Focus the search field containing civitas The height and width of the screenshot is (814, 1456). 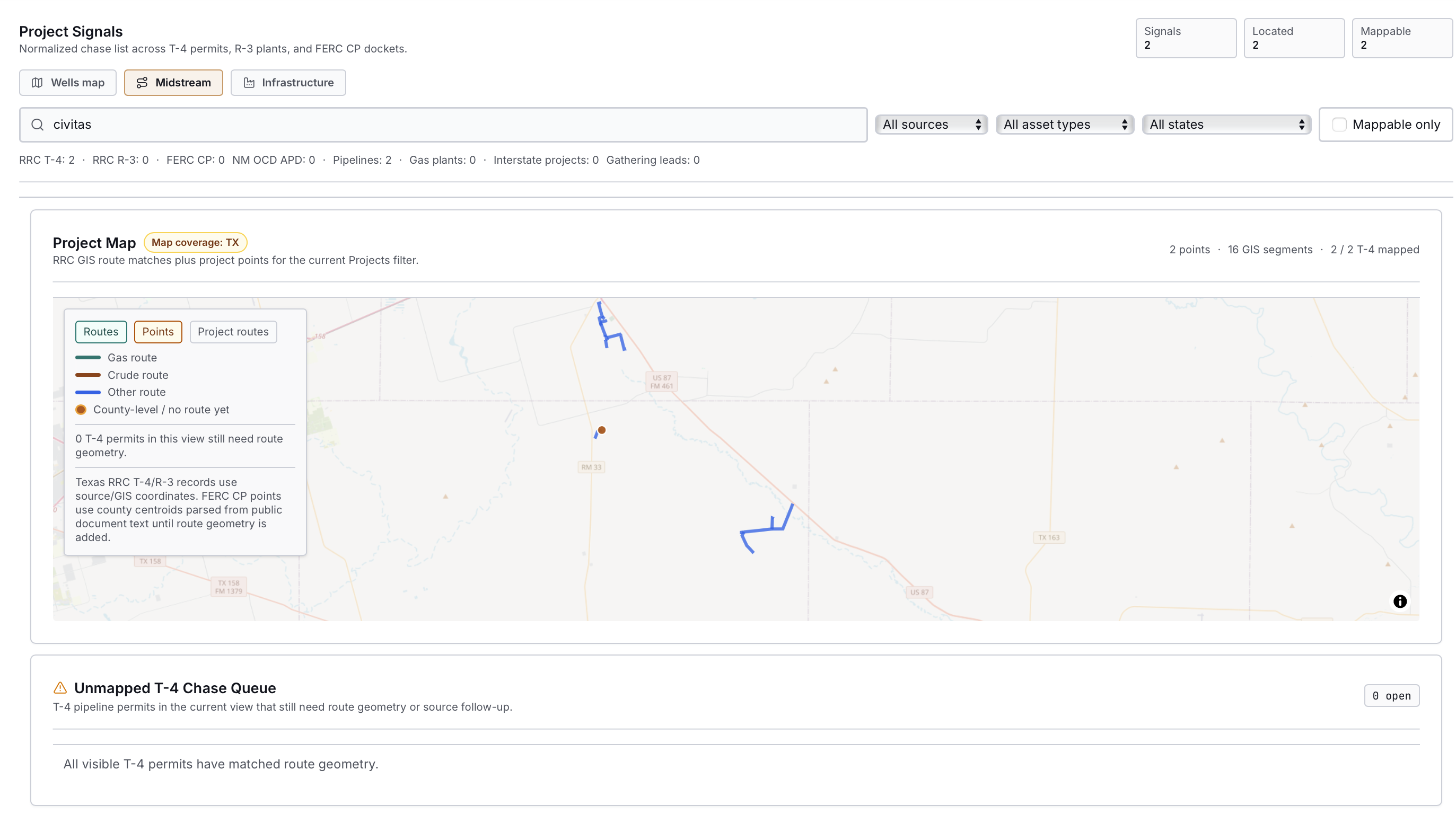[x=443, y=125]
